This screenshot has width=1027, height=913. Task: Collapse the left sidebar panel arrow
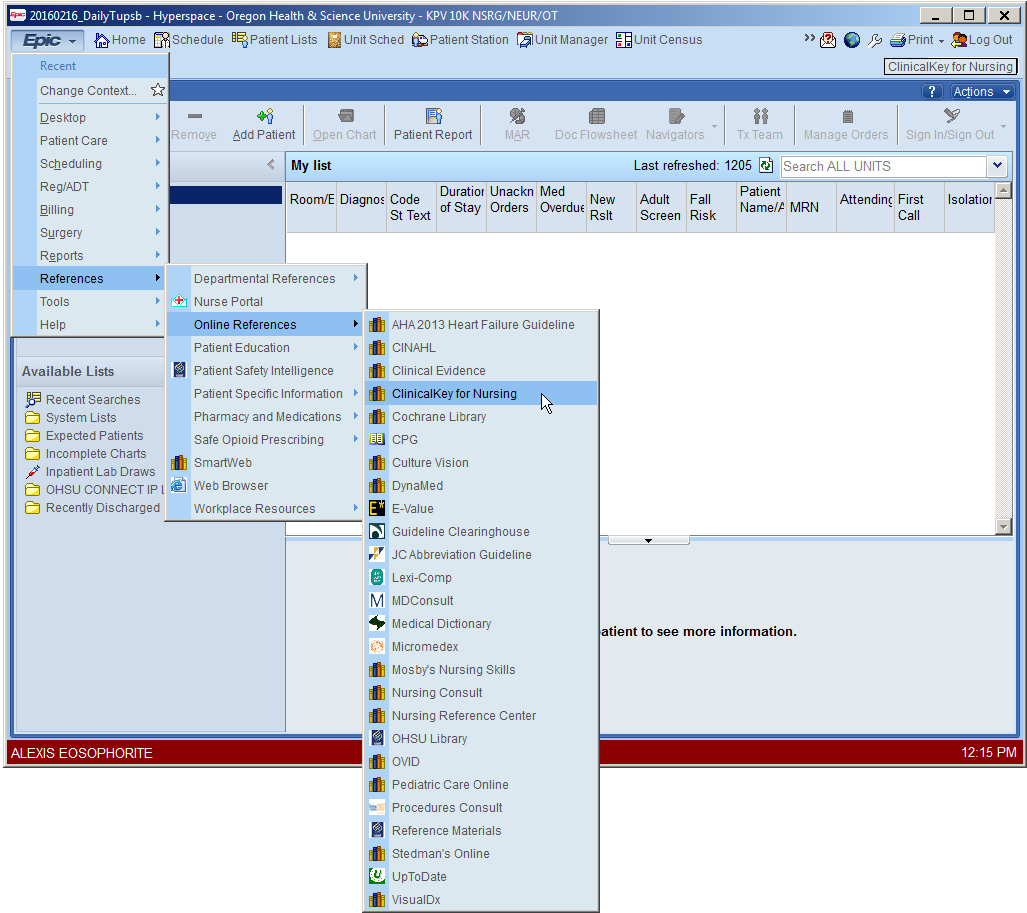271,164
